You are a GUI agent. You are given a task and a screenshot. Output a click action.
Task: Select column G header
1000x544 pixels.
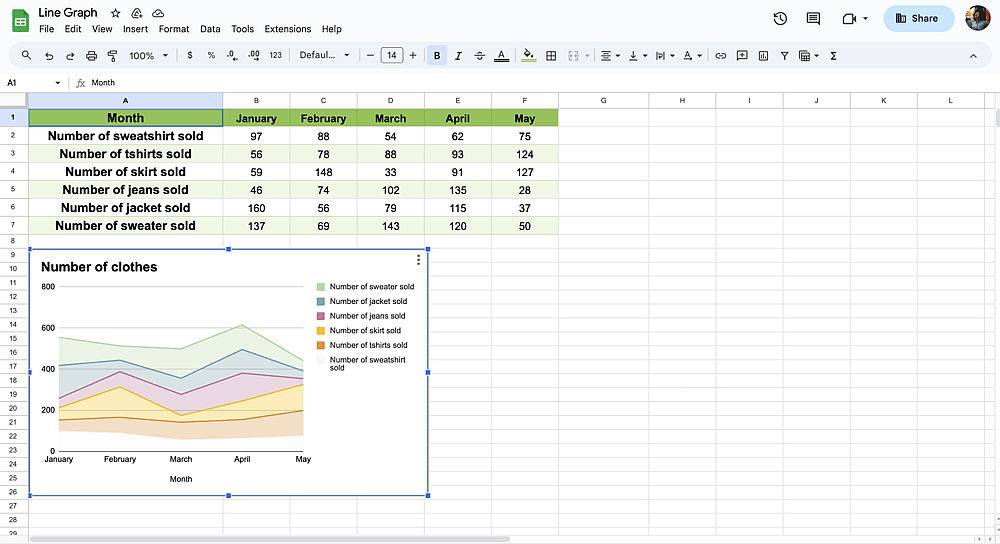click(603, 101)
